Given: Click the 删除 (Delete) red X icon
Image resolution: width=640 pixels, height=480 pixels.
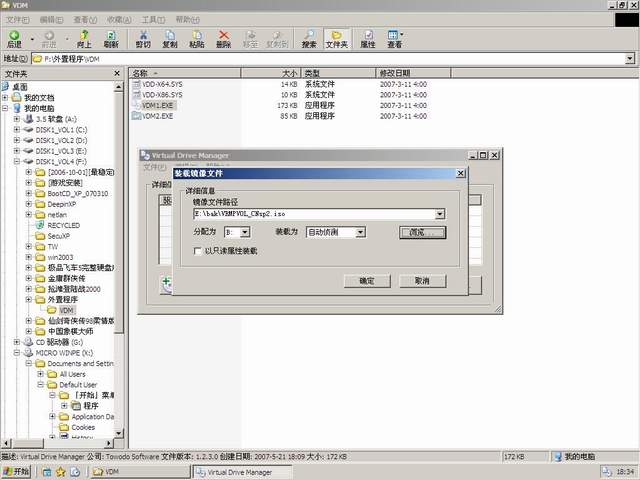Looking at the screenshot, I should (223, 39).
